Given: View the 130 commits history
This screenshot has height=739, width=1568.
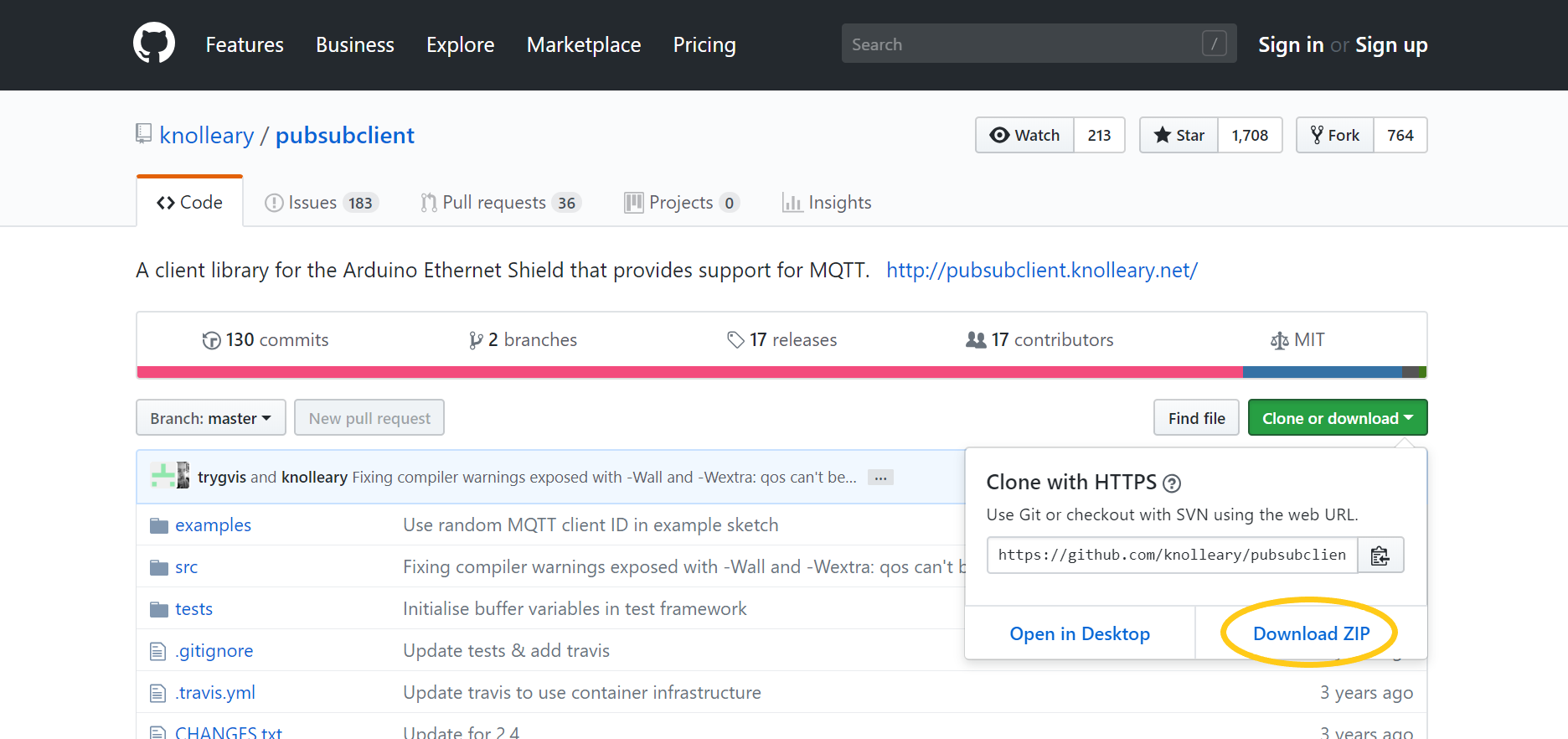Looking at the screenshot, I should pos(266,339).
